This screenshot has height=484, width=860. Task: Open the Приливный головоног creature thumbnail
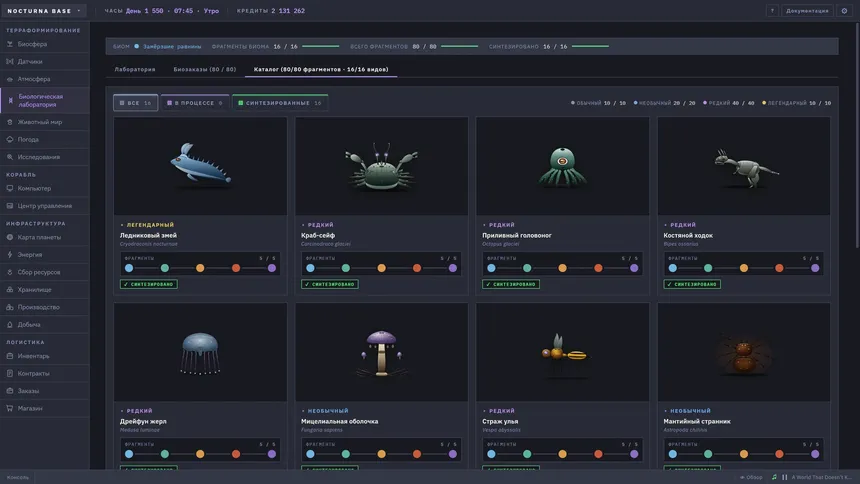[x=563, y=166]
